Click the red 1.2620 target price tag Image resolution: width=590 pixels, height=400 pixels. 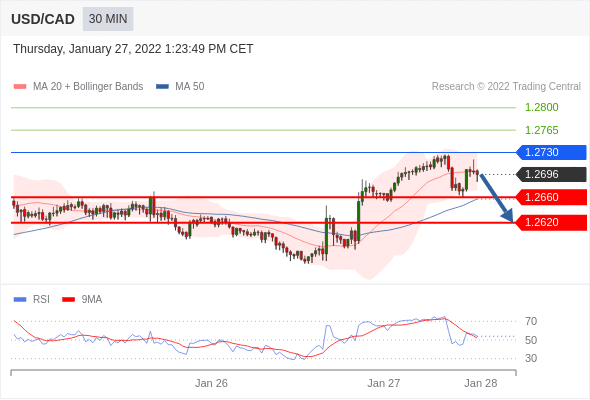pos(551,222)
